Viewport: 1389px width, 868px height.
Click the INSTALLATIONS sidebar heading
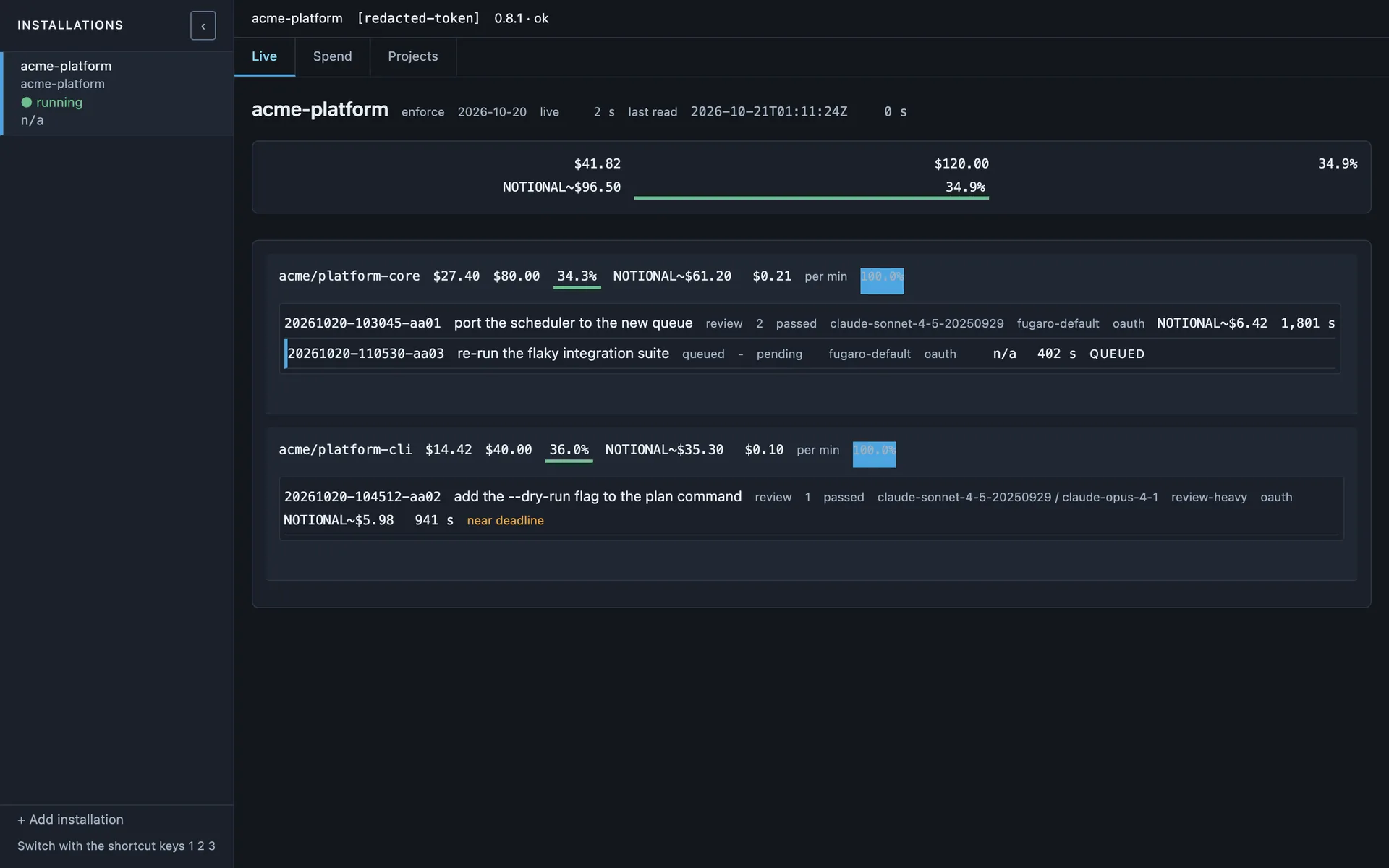pos(70,25)
